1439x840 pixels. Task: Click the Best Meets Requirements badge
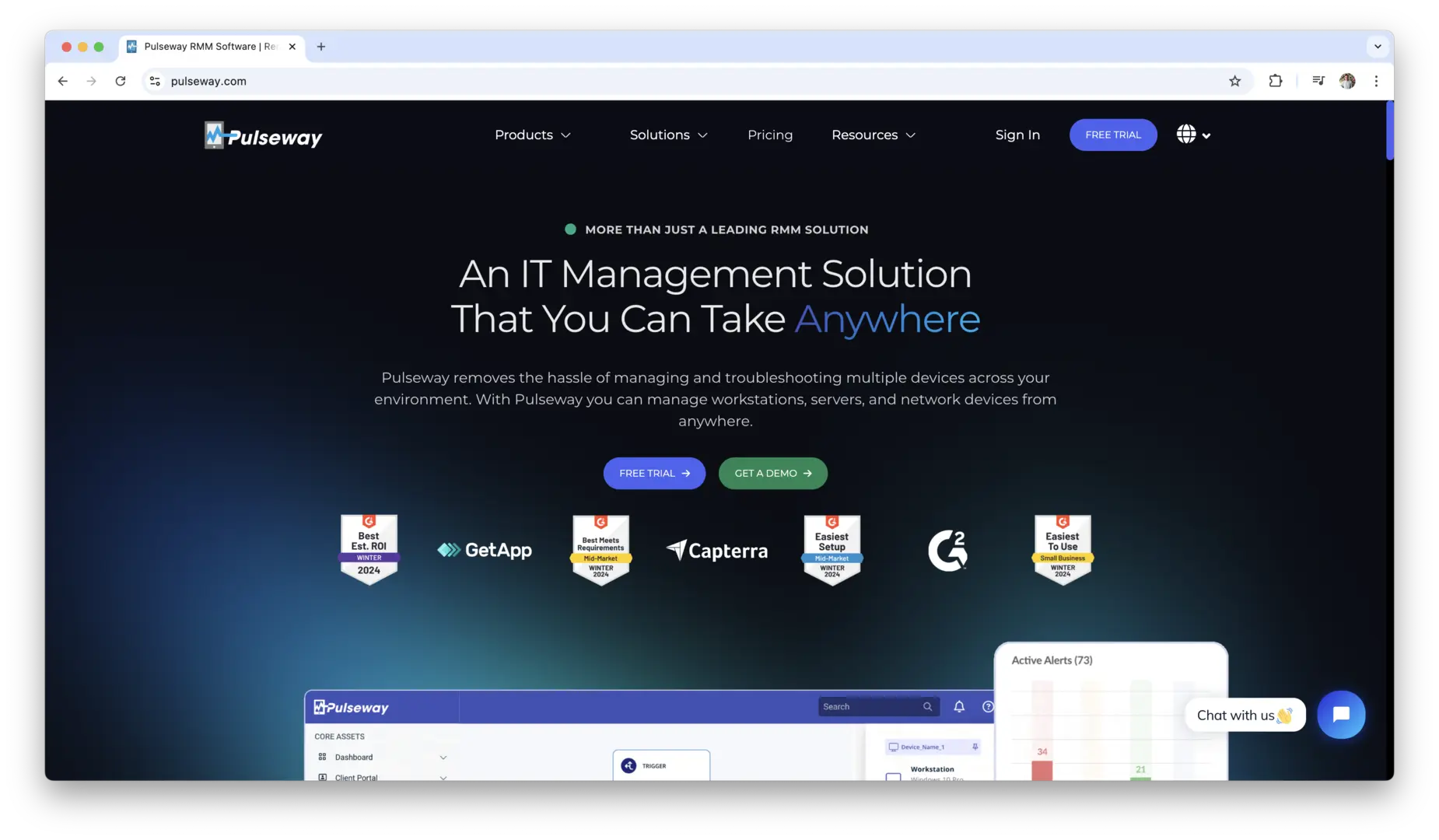(600, 549)
